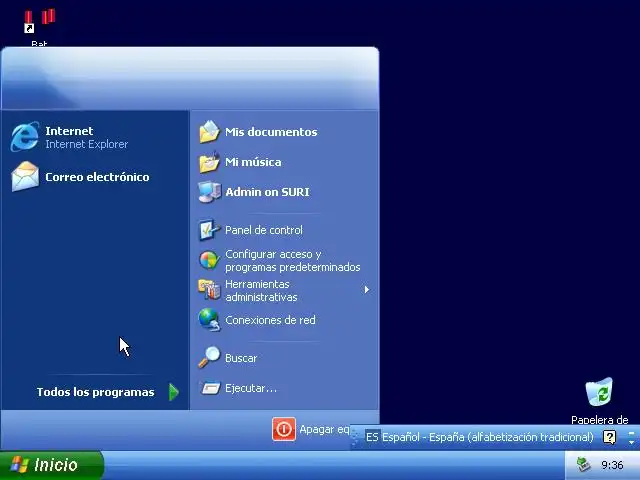Click Configurar acceso y programas icon
Viewport: 640px width, 480px height.
pos(209,260)
